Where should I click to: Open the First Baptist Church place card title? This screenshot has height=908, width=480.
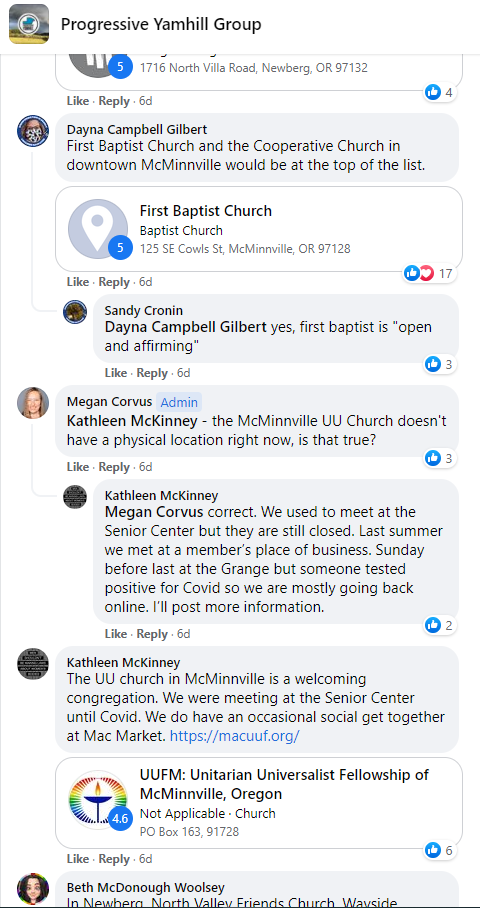click(x=206, y=211)
